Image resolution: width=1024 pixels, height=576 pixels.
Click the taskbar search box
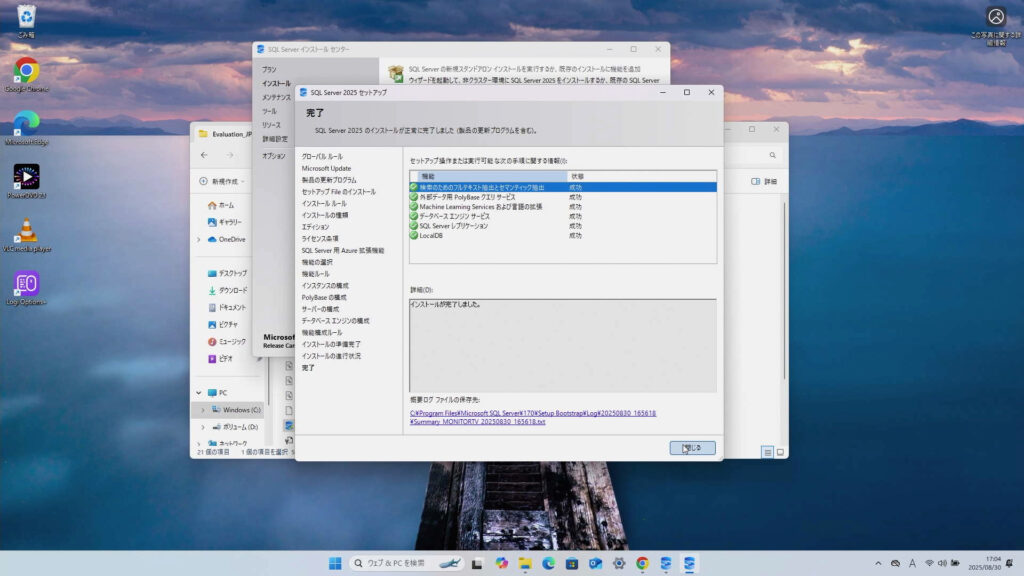[x=407, y=564]
